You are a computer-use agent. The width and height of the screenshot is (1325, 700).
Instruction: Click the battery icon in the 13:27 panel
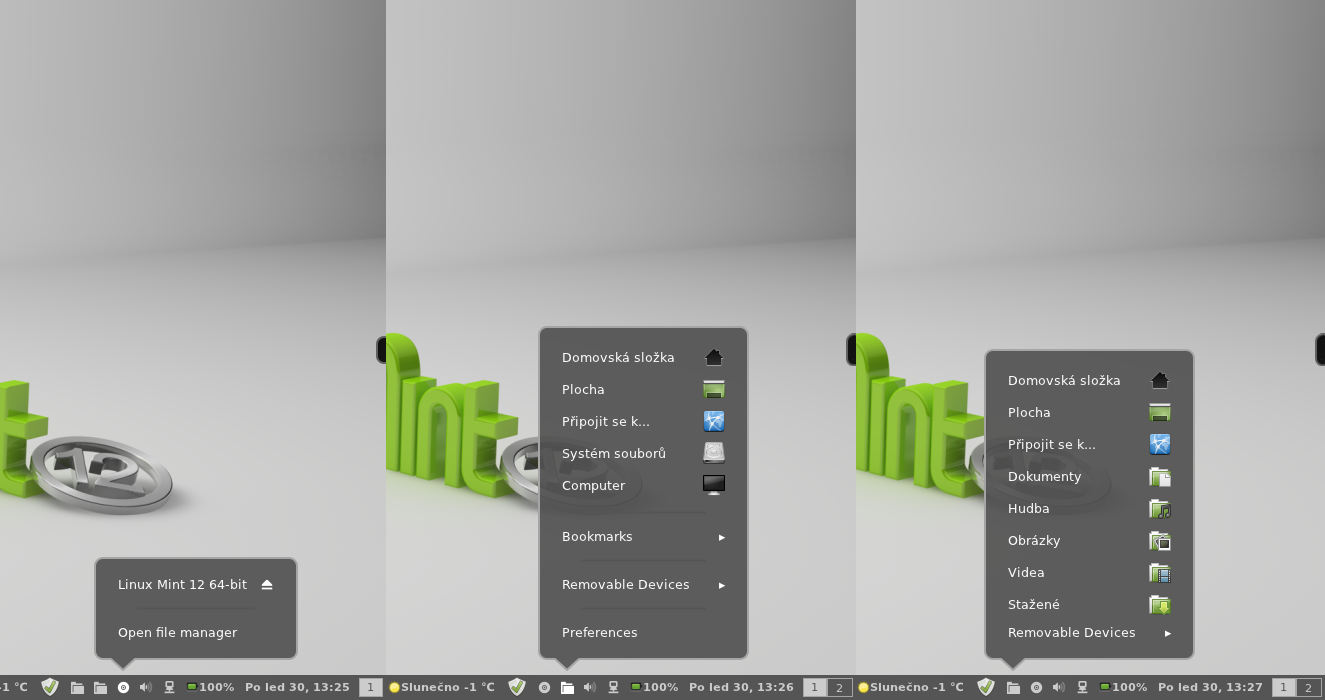pos(1105,687)
